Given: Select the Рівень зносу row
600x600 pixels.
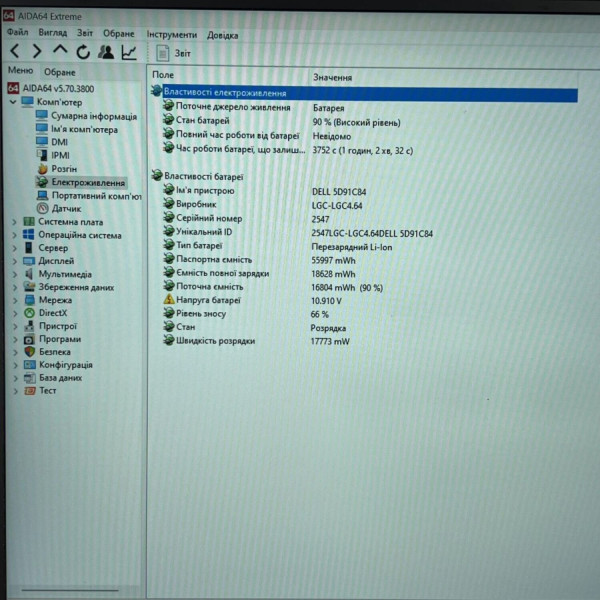Looking at the screenshot, I should point(245,314).
